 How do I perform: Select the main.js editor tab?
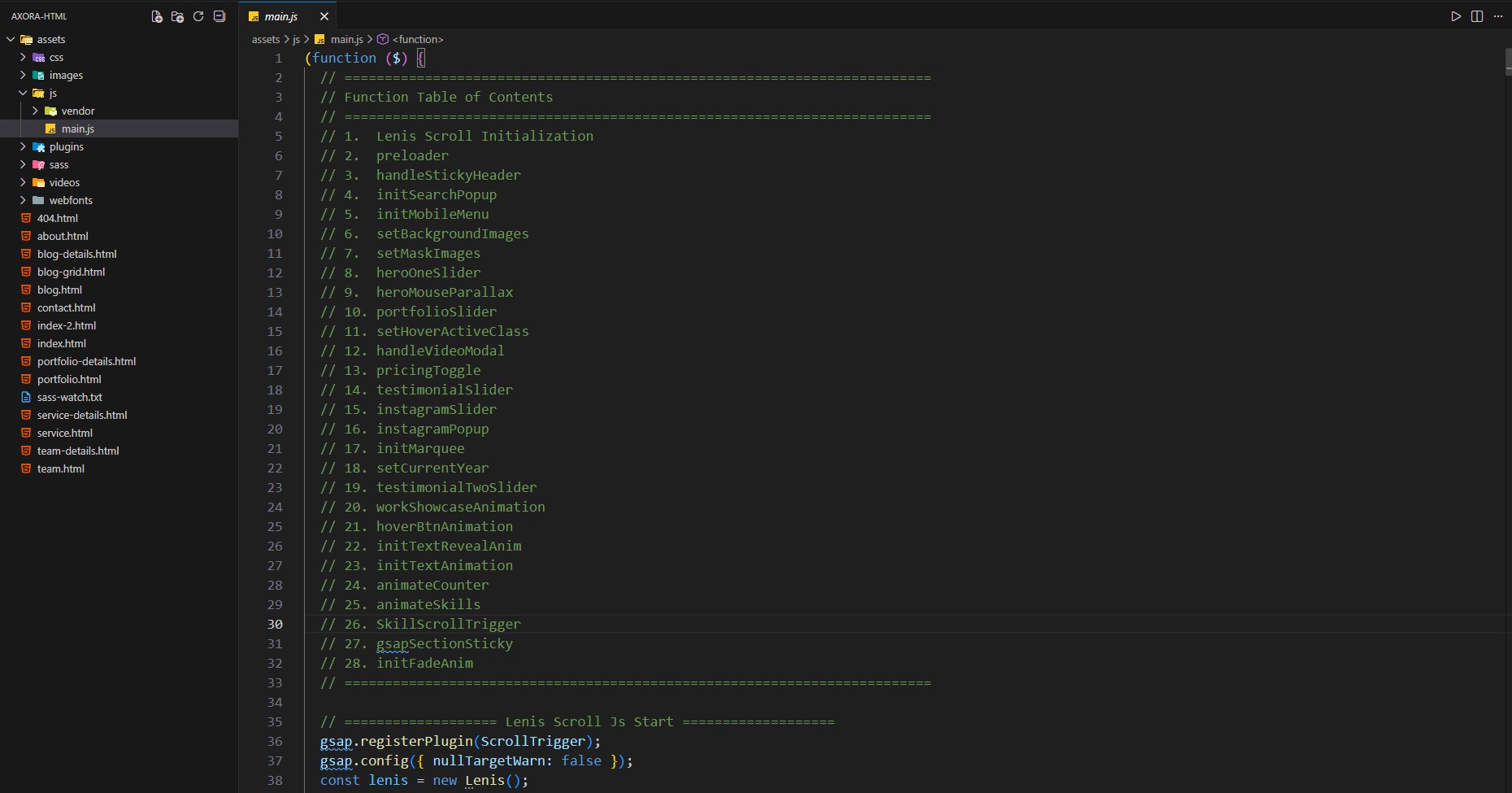[281, 16]
